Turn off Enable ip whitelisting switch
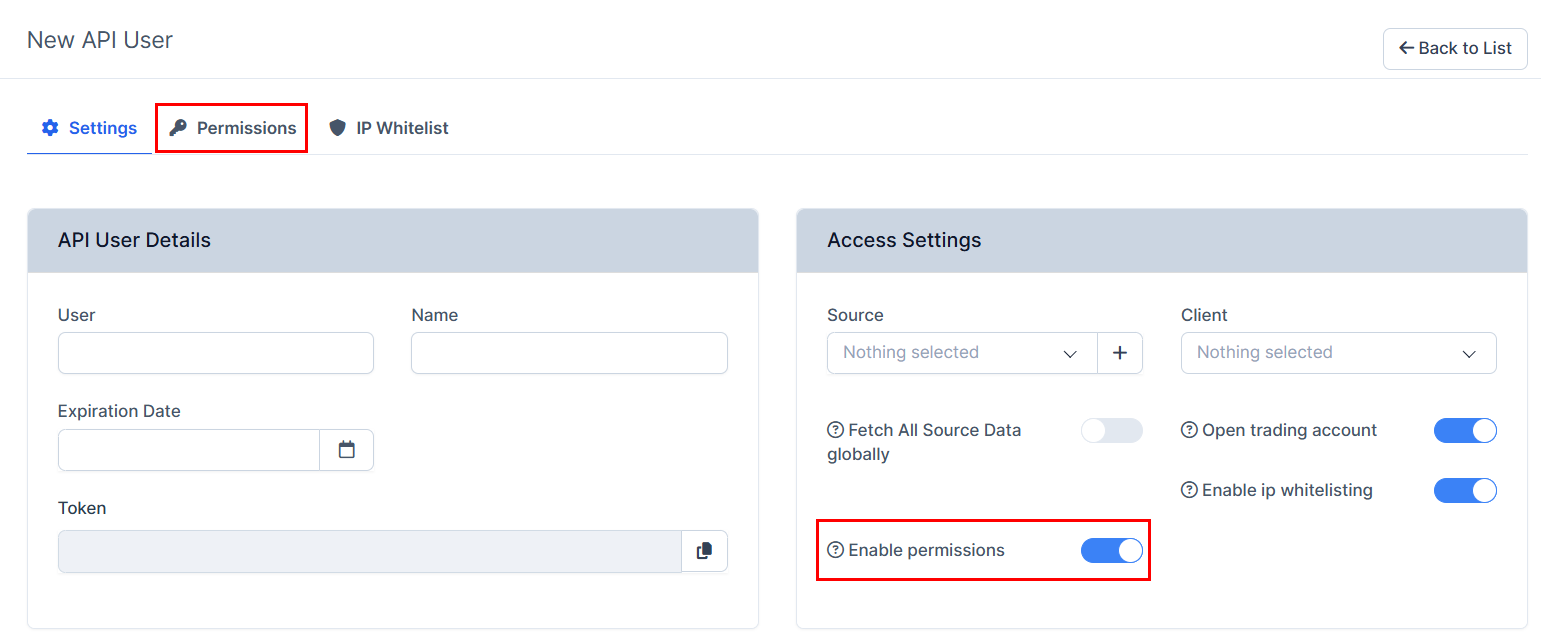This screenshot has width=1541, height=639. (1464, 491)
